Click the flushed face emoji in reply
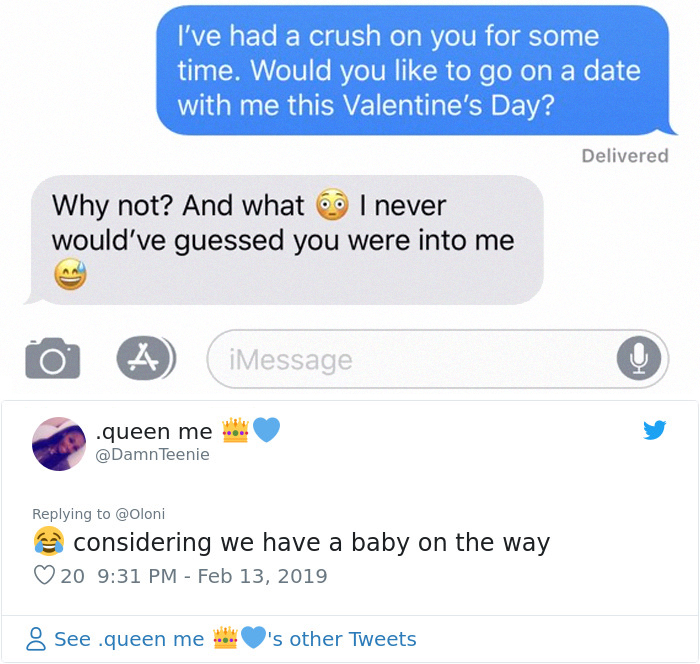The height and width of the screenshot is (664, 700). 331,205
